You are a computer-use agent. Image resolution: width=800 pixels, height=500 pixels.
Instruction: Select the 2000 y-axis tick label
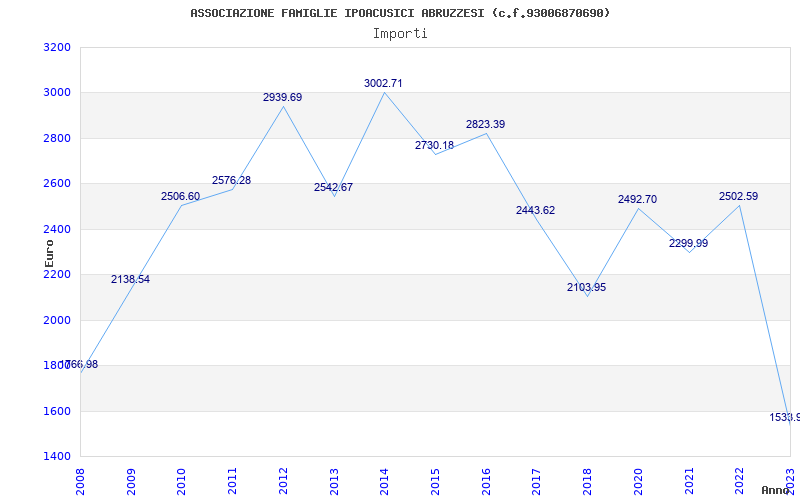click(57, 320)
